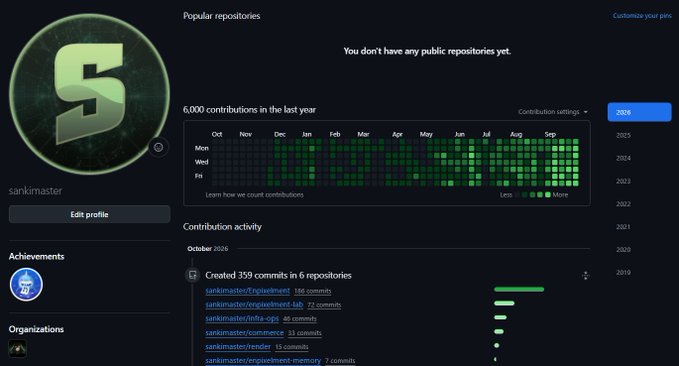Open Learn how we count contributions link
The width and height of the screenshot is (679, 366).
[x=254, y=195]
